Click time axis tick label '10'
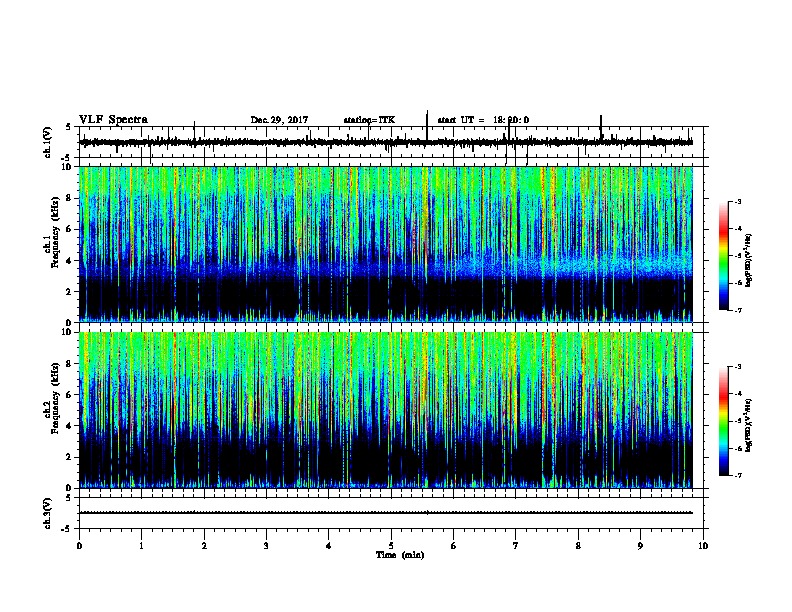 (x=703, y=546)
